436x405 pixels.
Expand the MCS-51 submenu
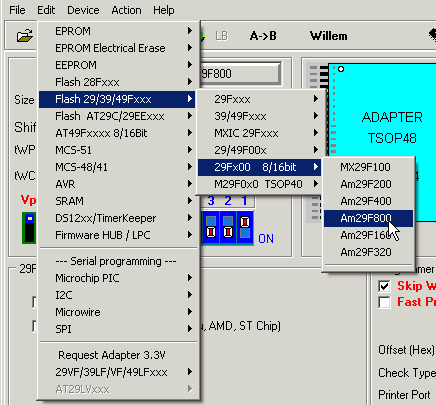[117, 150]
